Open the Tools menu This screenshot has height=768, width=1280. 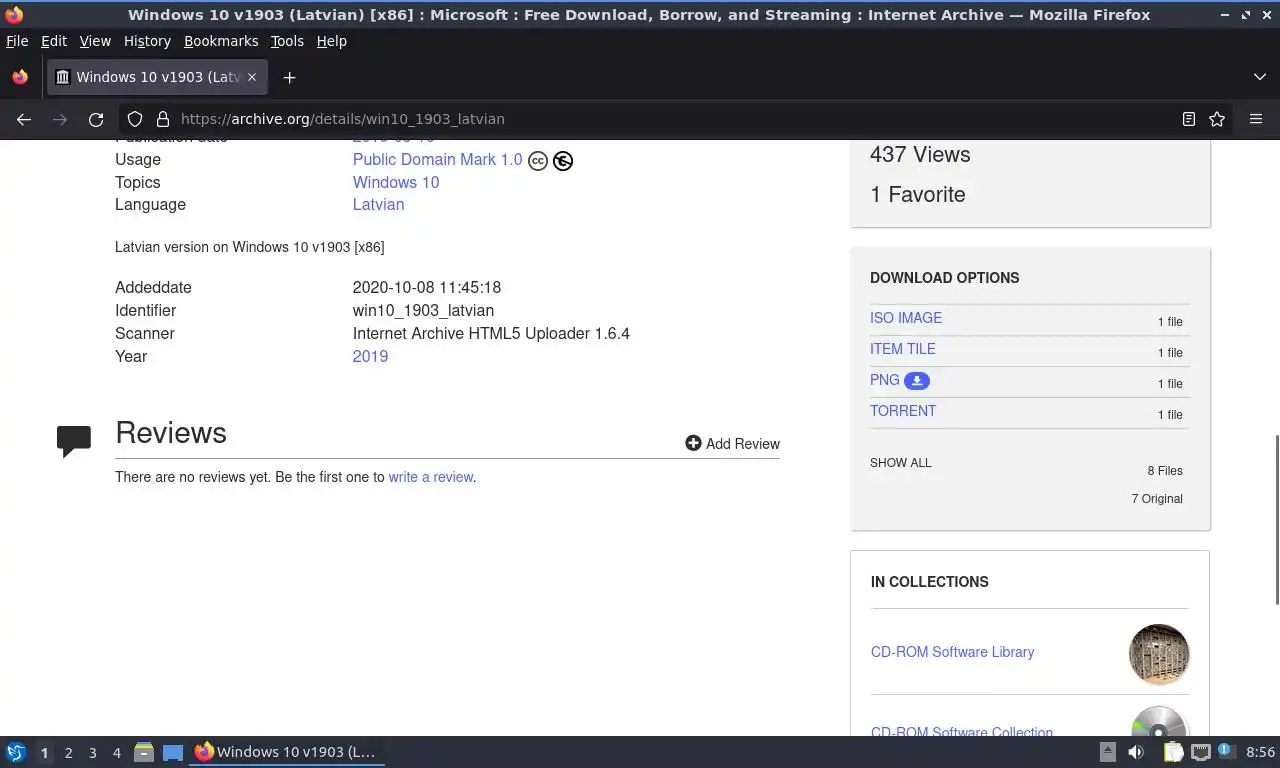coord(287,41)
